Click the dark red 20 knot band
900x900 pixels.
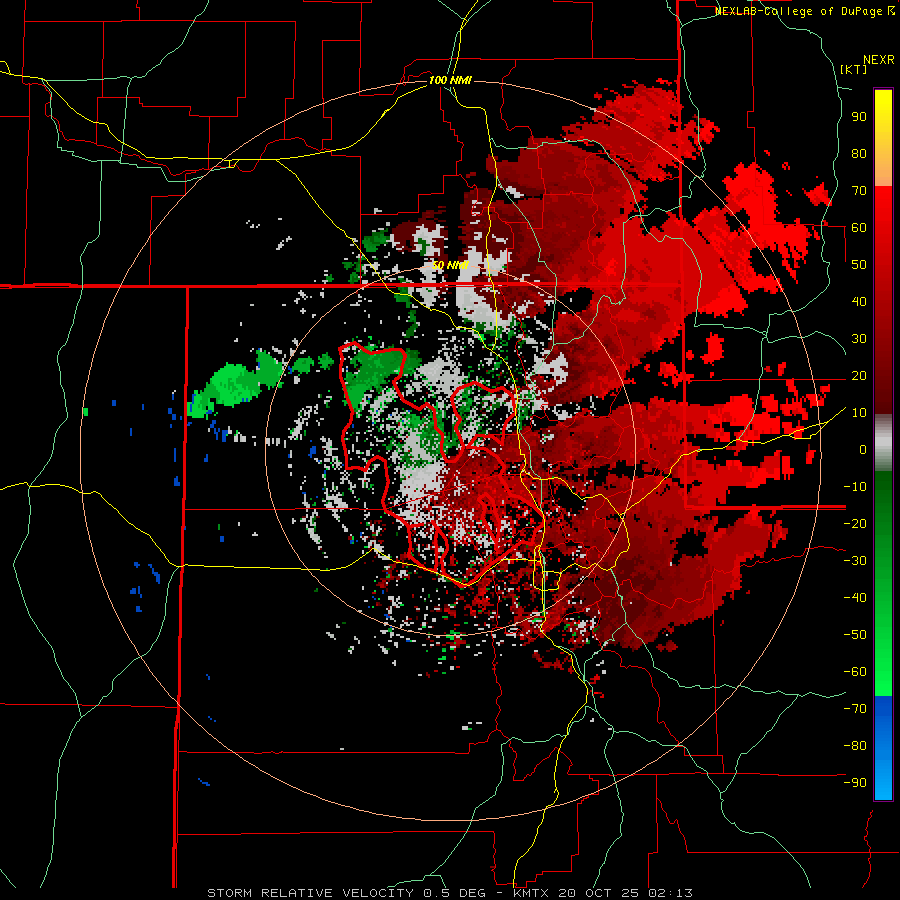pyautogui.click(x=883, y=375)
